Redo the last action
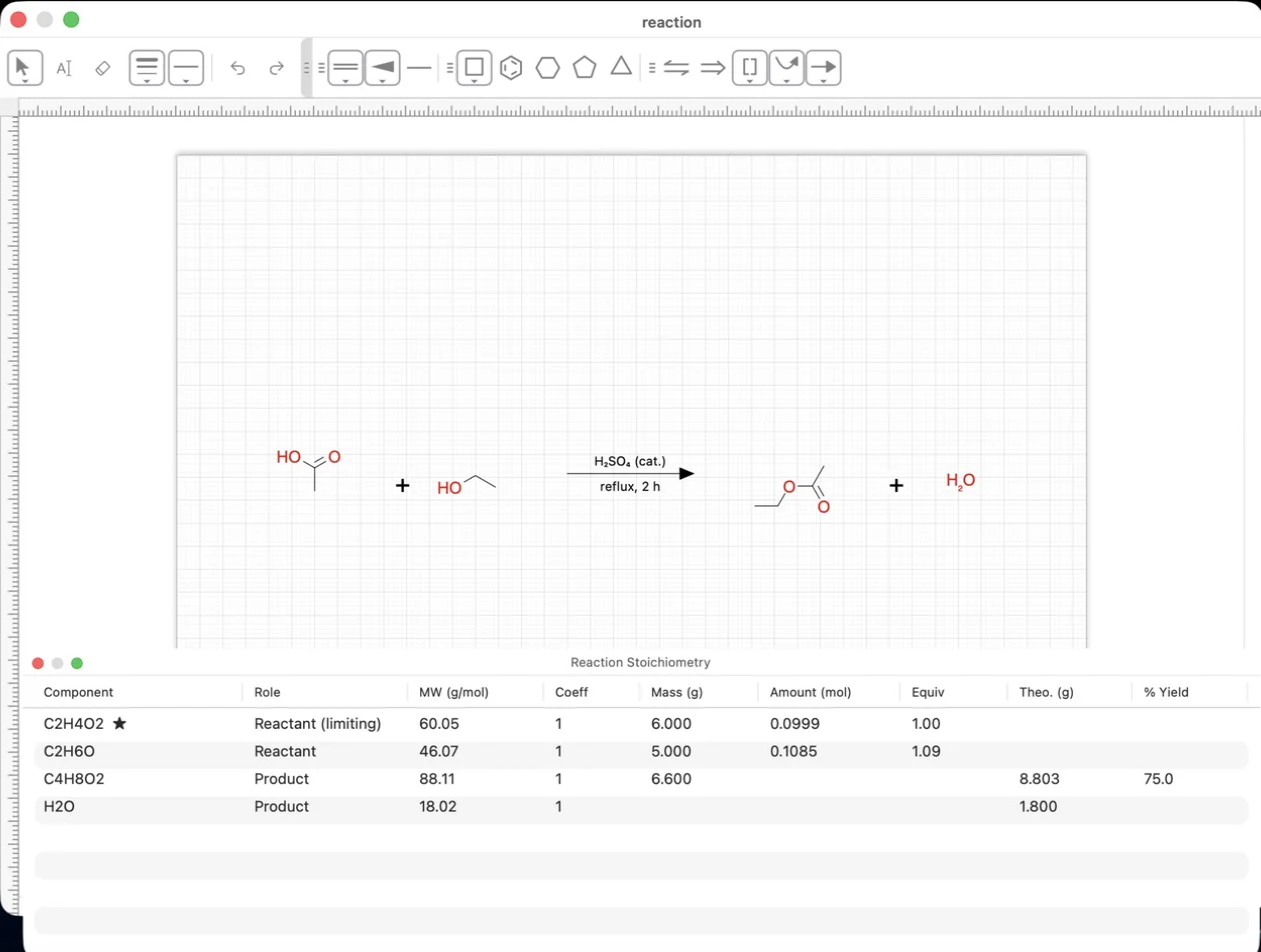1261x952 pixels. (x=277, y=68)
